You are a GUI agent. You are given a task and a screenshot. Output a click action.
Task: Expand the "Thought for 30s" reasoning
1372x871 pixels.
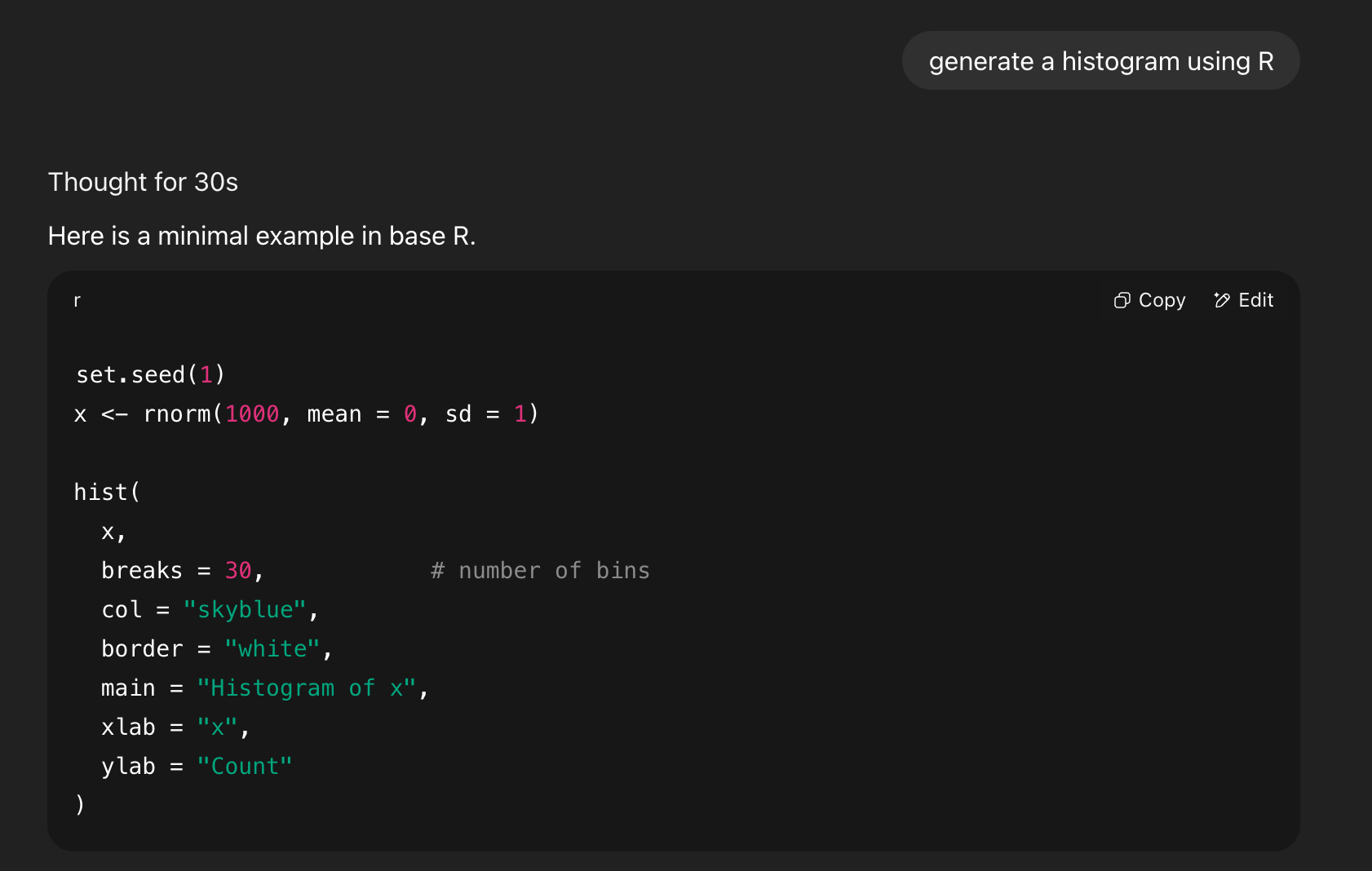[143, 182]
